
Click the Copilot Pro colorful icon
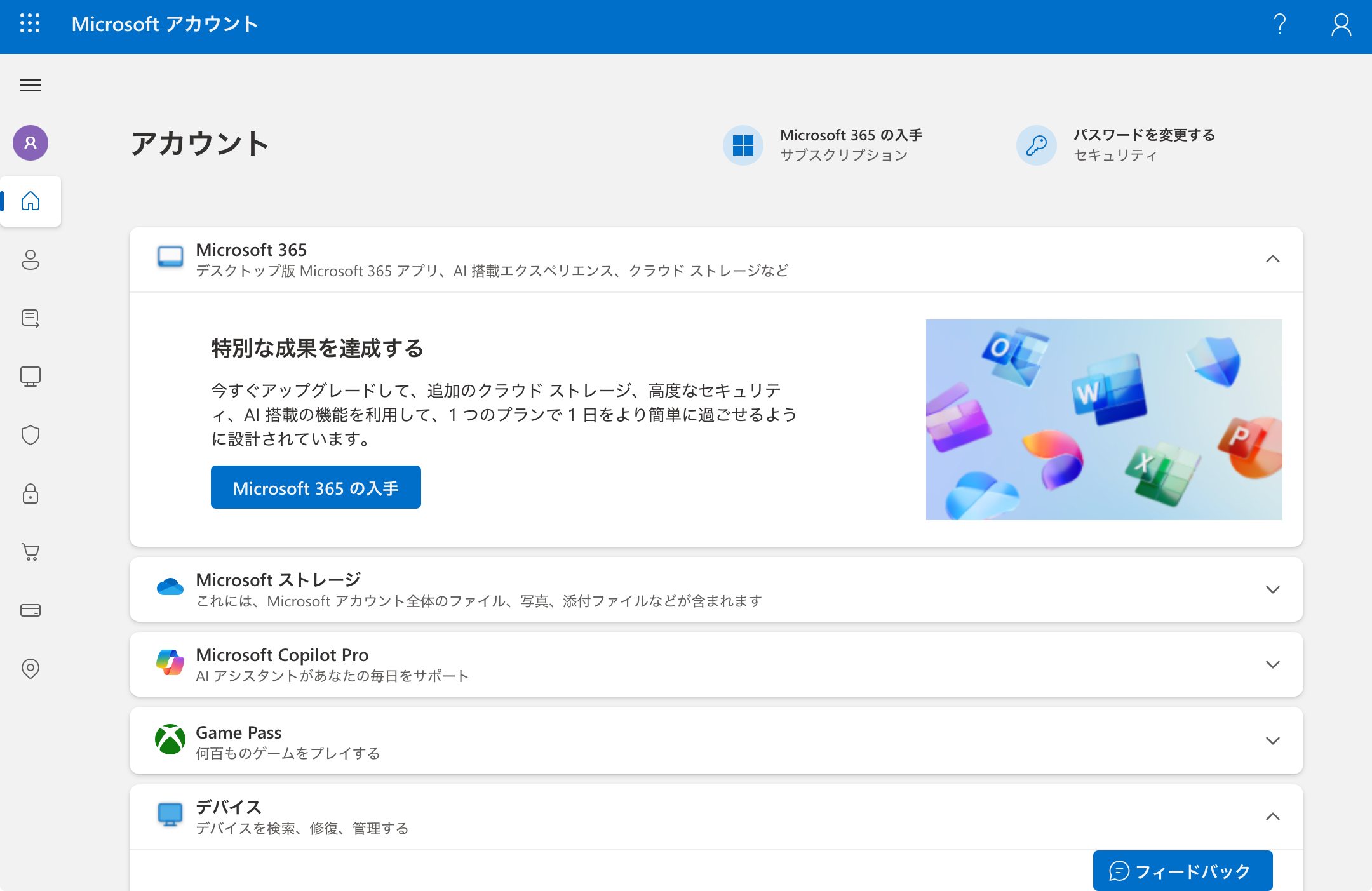point(170,662)
